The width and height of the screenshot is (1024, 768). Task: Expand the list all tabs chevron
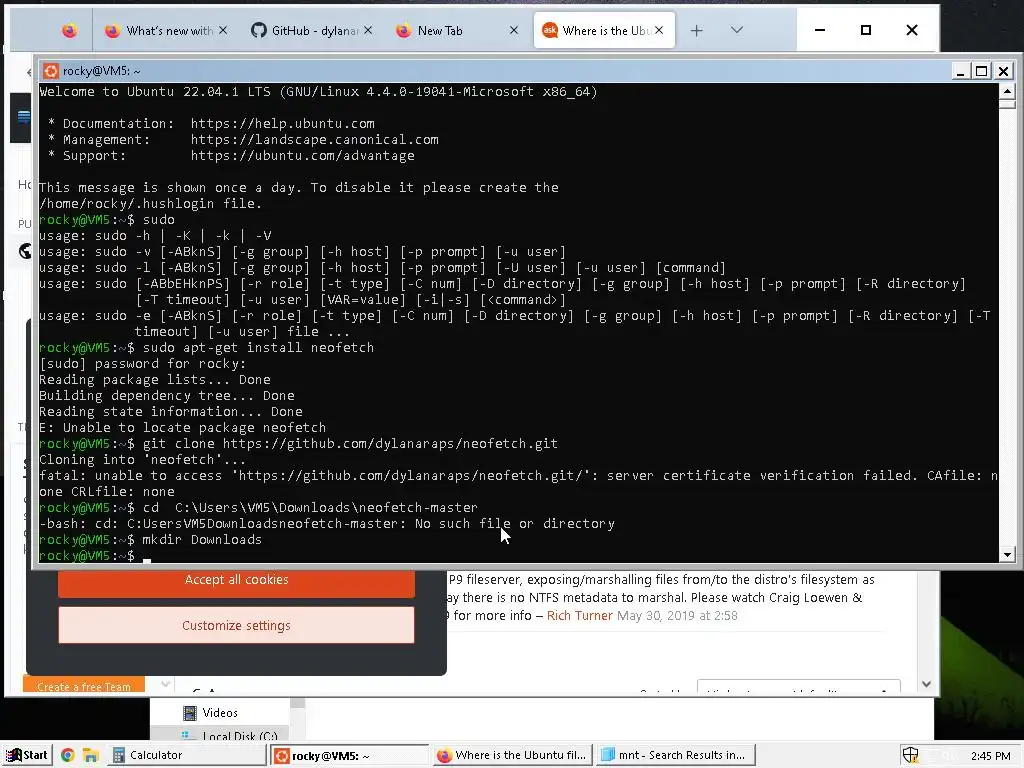pyautogui.click(x=737, y=30)
